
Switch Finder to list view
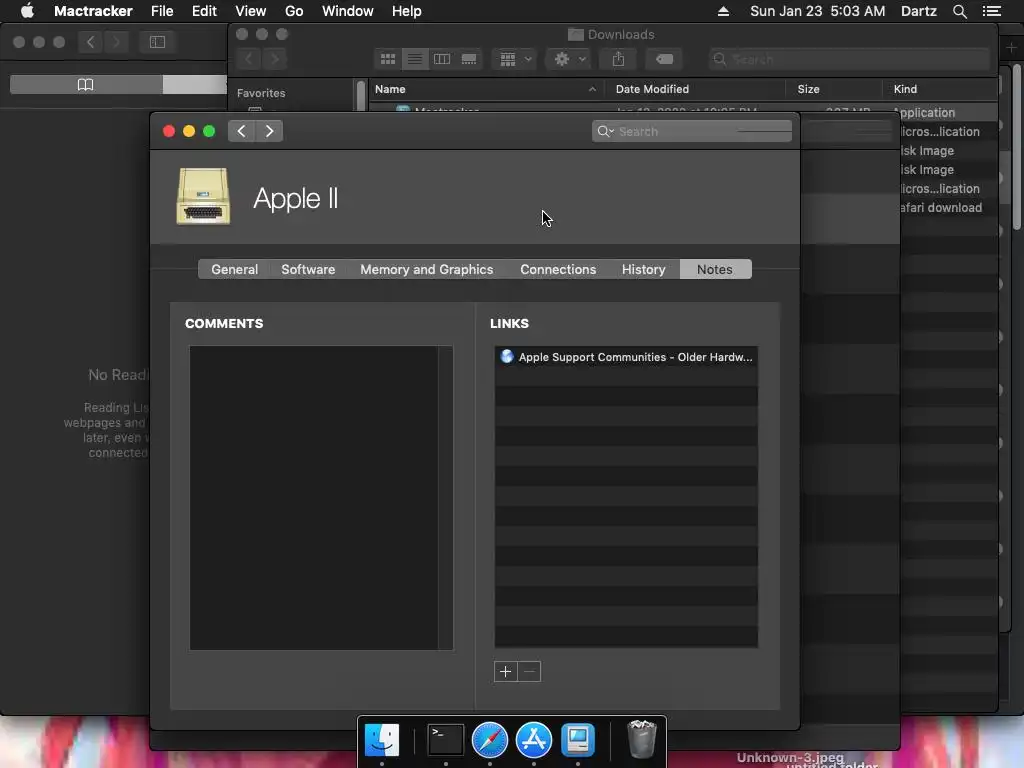(x=415, y=59)
